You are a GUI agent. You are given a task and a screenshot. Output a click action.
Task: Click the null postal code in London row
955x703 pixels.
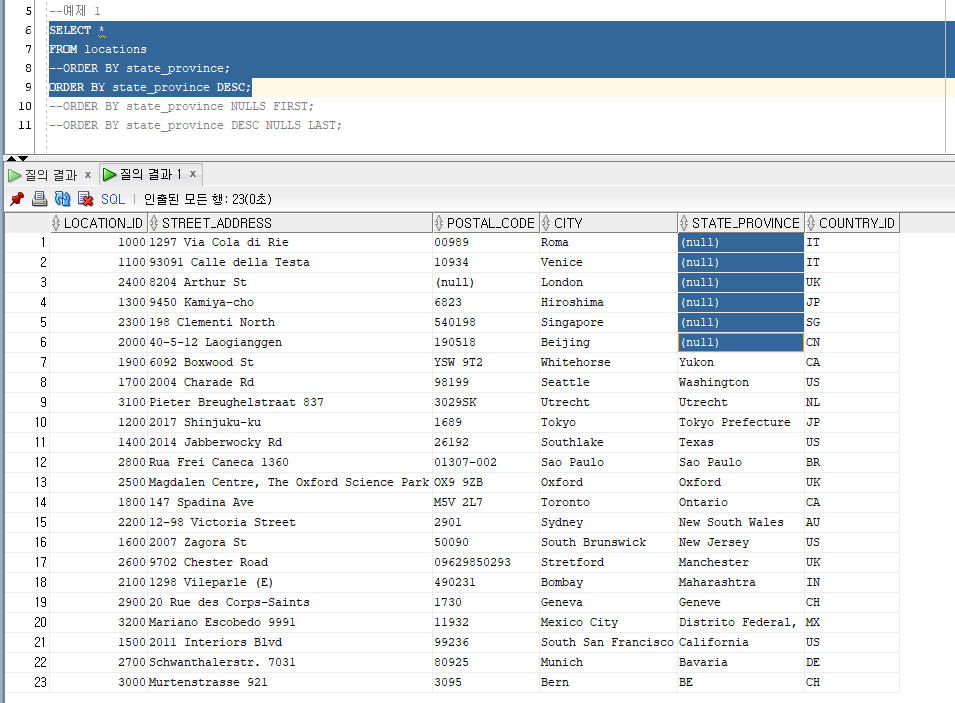point(485,283)
